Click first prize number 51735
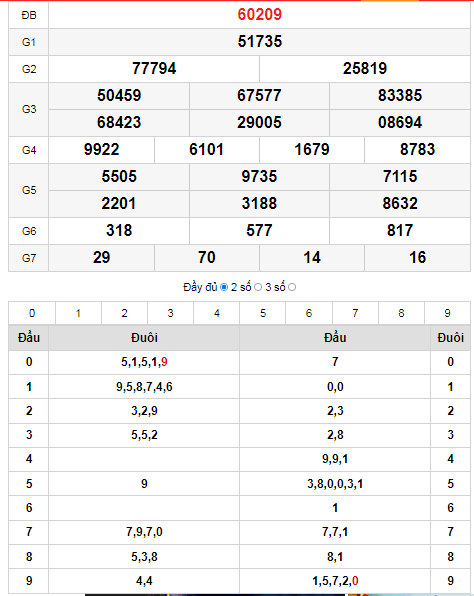This screenshot has width=474, height=596. pyautogui.click(x=260, y=41)
